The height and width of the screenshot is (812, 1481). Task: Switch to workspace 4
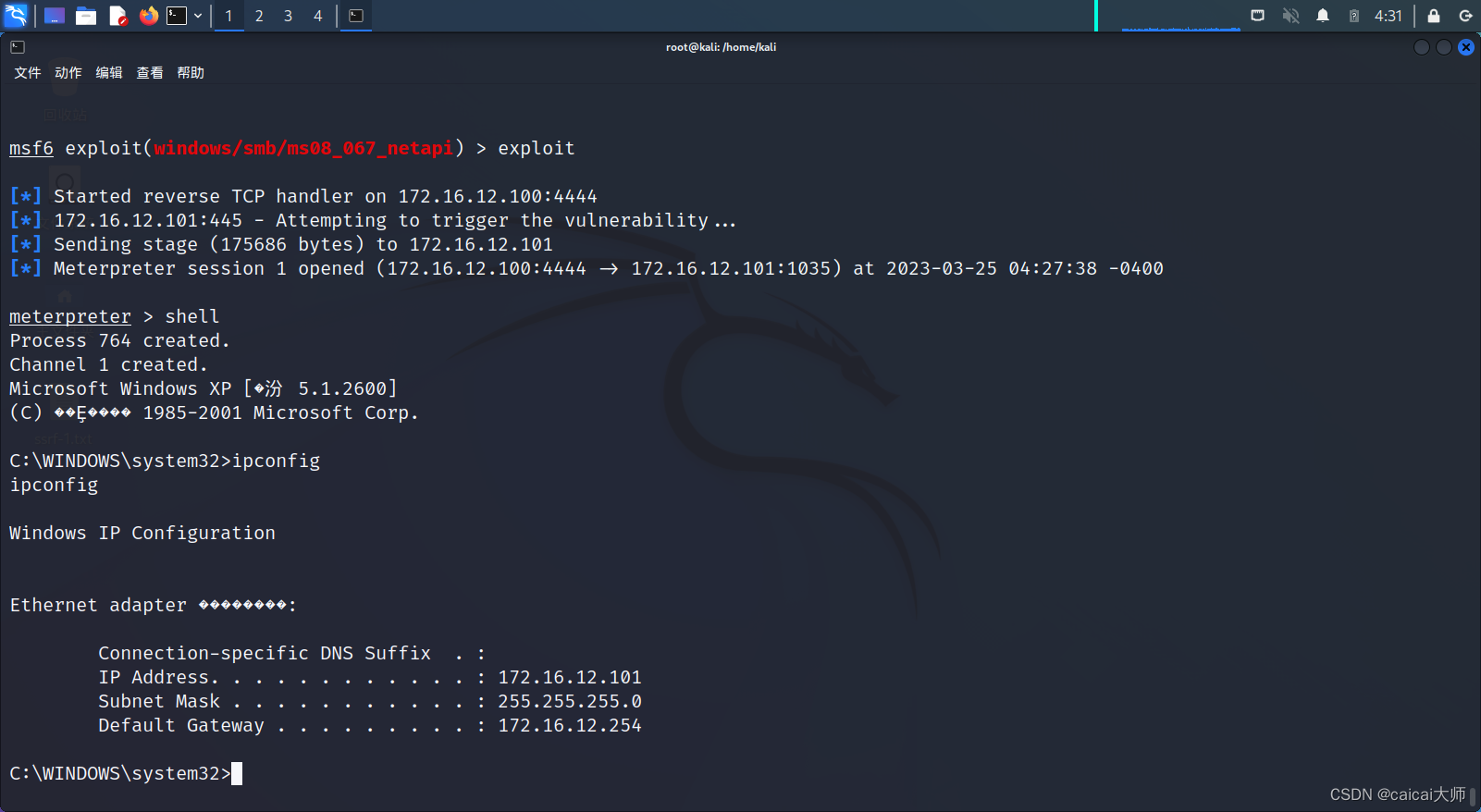click(318, 16)
